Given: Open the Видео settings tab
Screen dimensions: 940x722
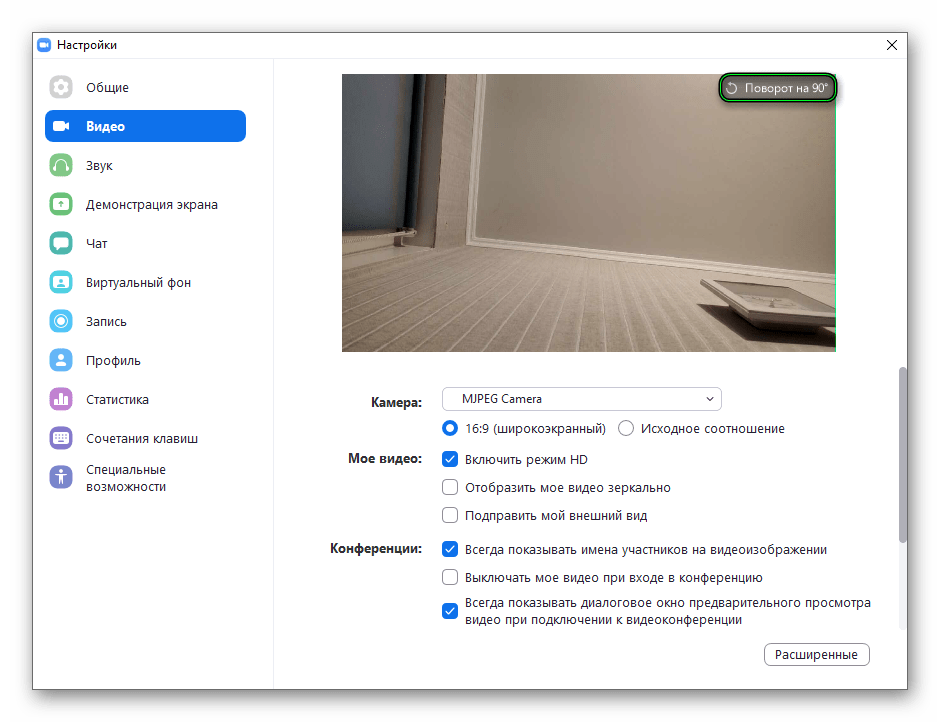Looking at the screenshot, I should tap(145, 127).
